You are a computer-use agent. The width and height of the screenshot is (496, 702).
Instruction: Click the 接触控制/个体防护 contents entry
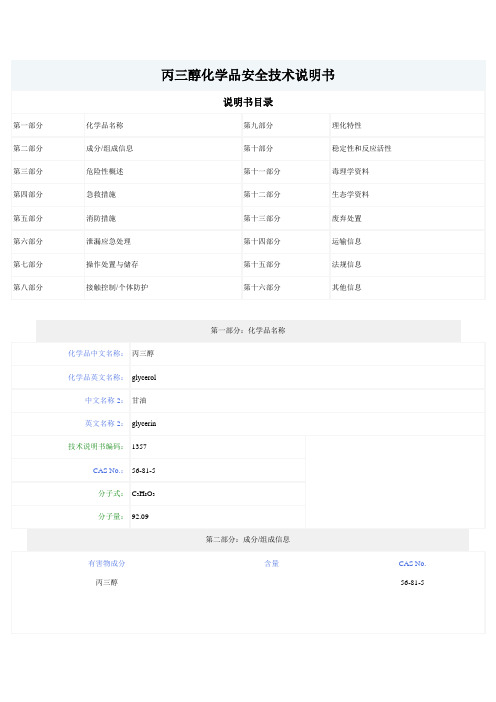click(117, 287)
